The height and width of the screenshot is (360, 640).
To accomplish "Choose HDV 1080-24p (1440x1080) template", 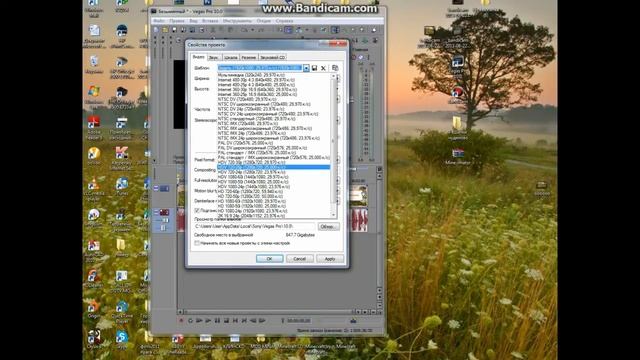I will (273, 187).
